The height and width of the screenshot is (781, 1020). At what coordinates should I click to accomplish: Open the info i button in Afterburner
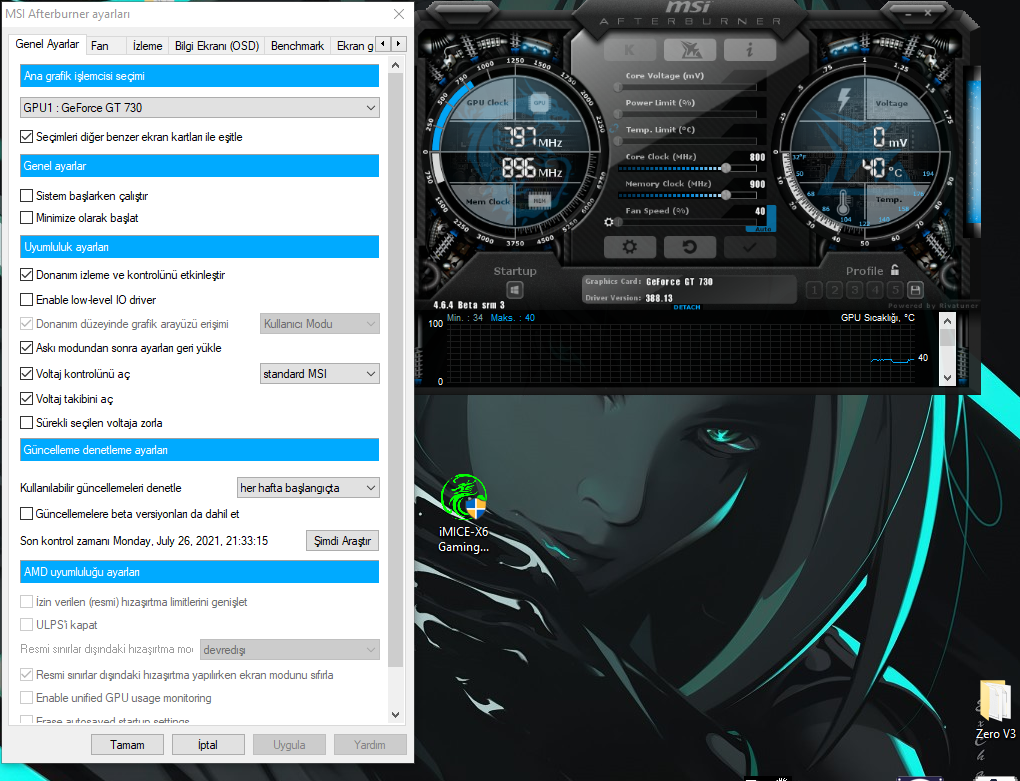click(749, 50)
